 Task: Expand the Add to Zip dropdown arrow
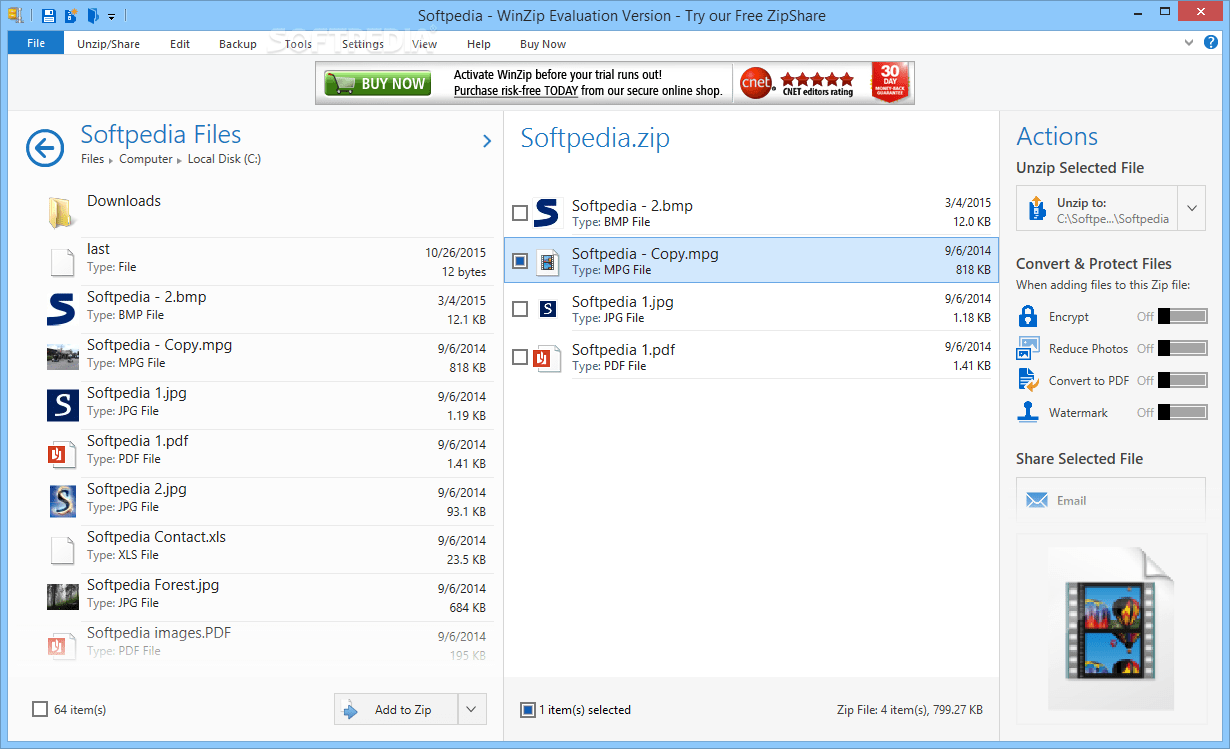tap(471, 708)
